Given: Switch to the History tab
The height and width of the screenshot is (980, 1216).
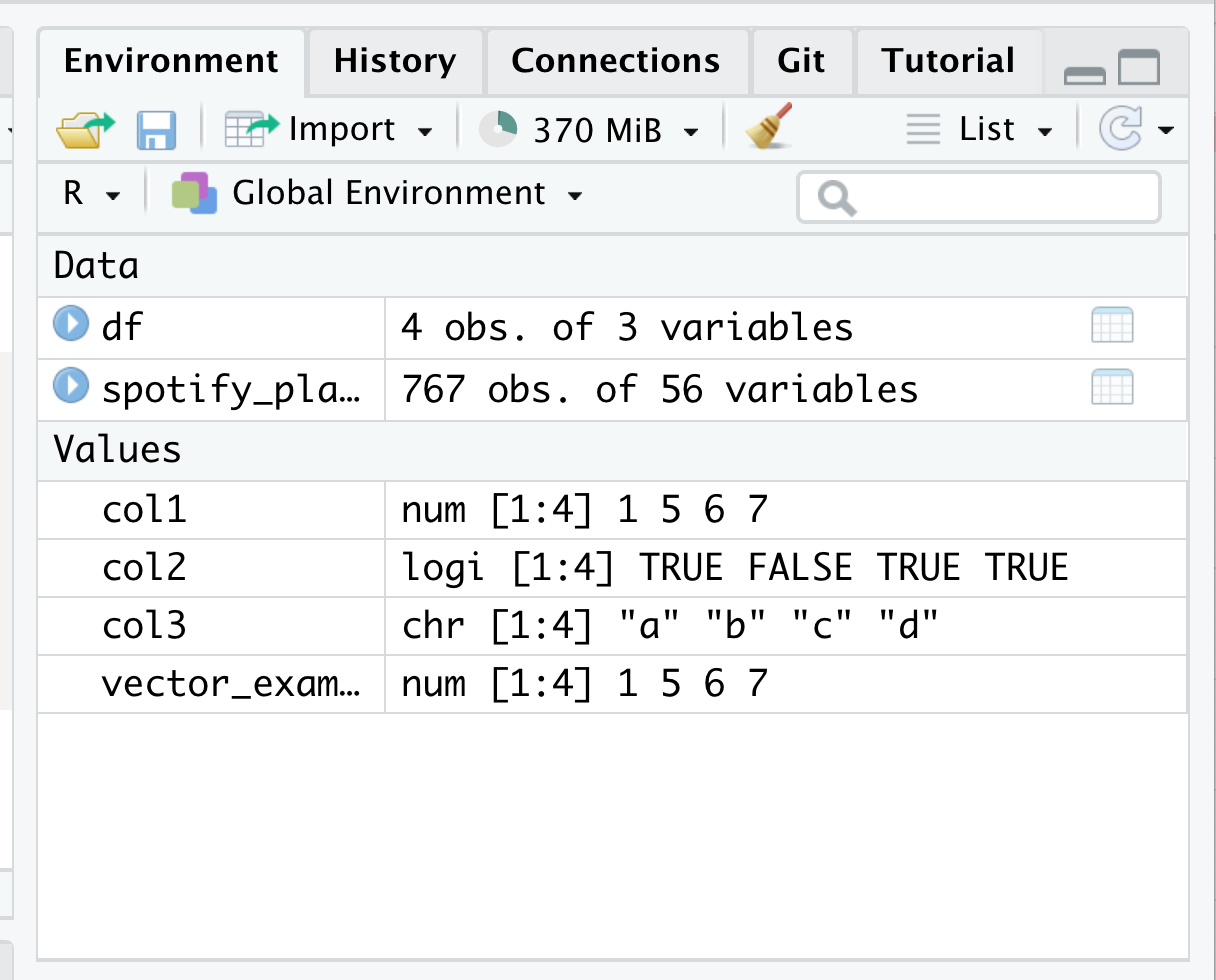Looking at the screenshot, I should (x=395, y=61).
